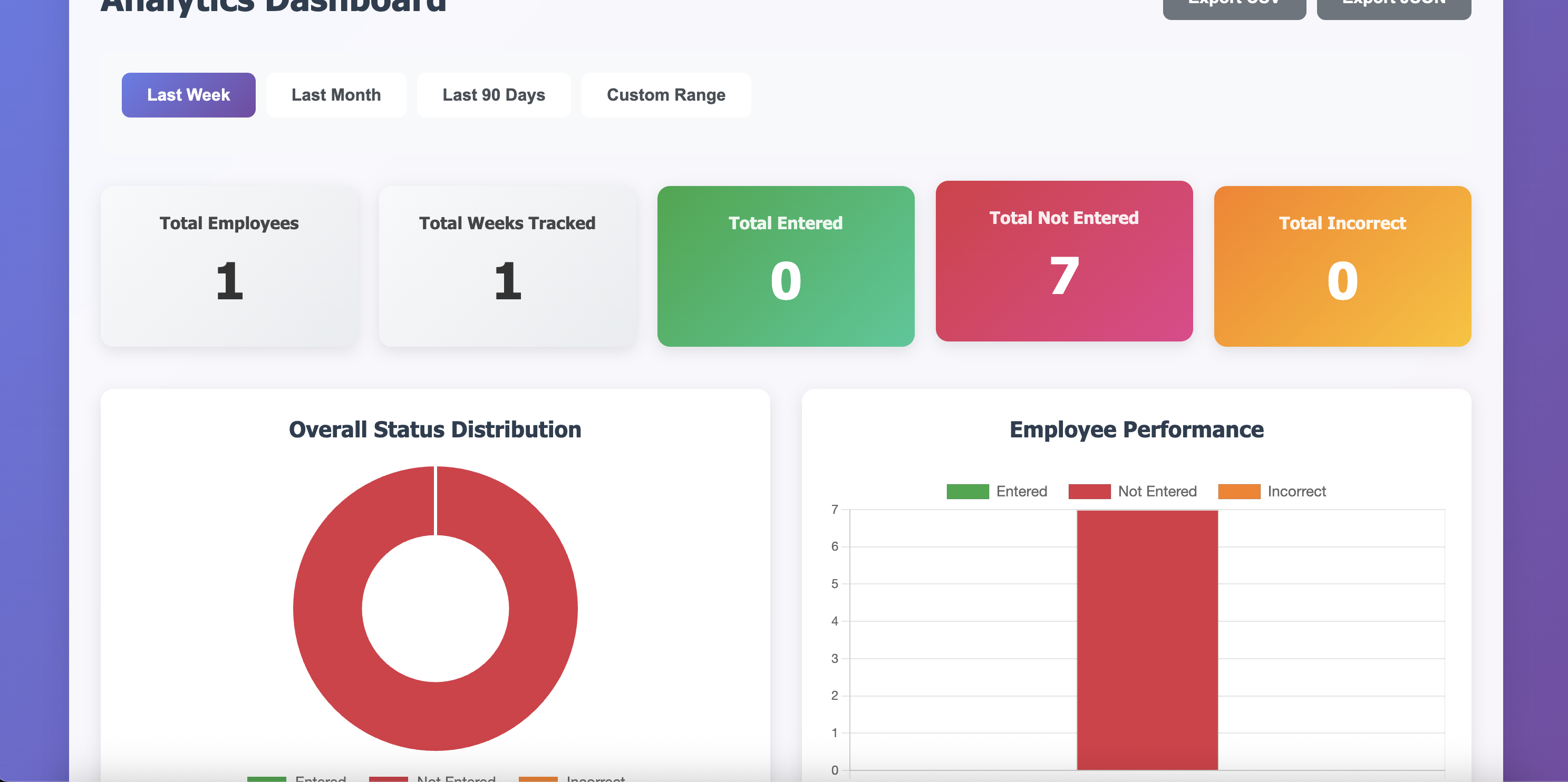Click the red Total Not Entered card
Image resolution: width=1568 pixels, height=782 pixels.
tap(1063, 261)
